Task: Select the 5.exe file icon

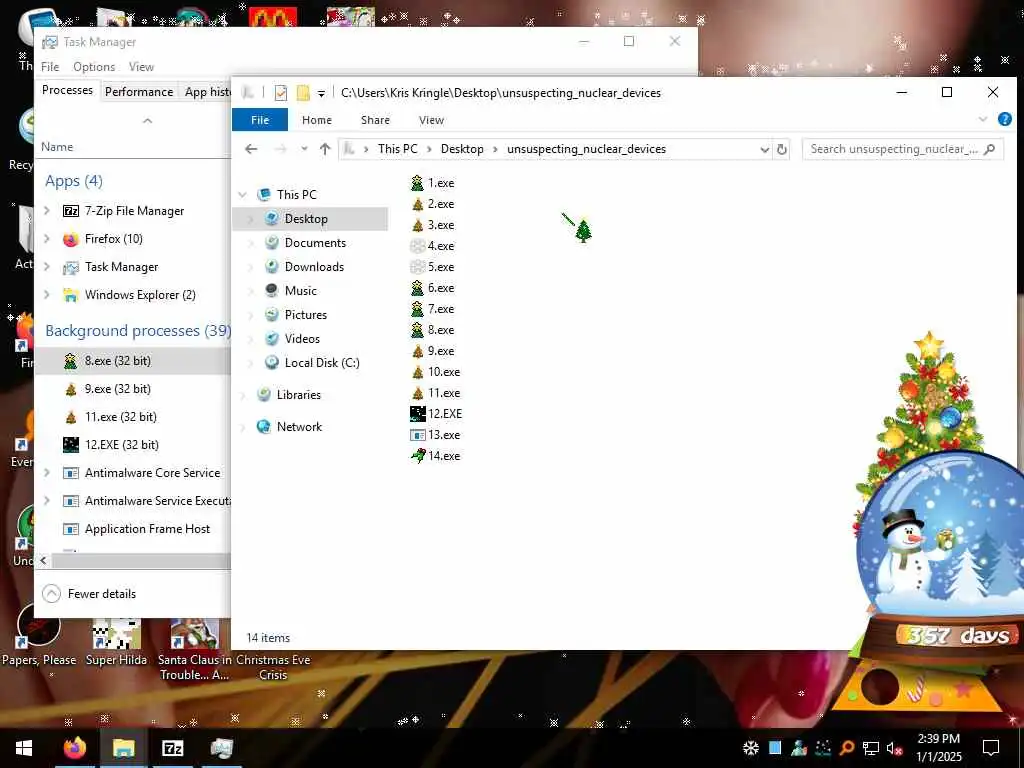Action: tap(417, 266)
